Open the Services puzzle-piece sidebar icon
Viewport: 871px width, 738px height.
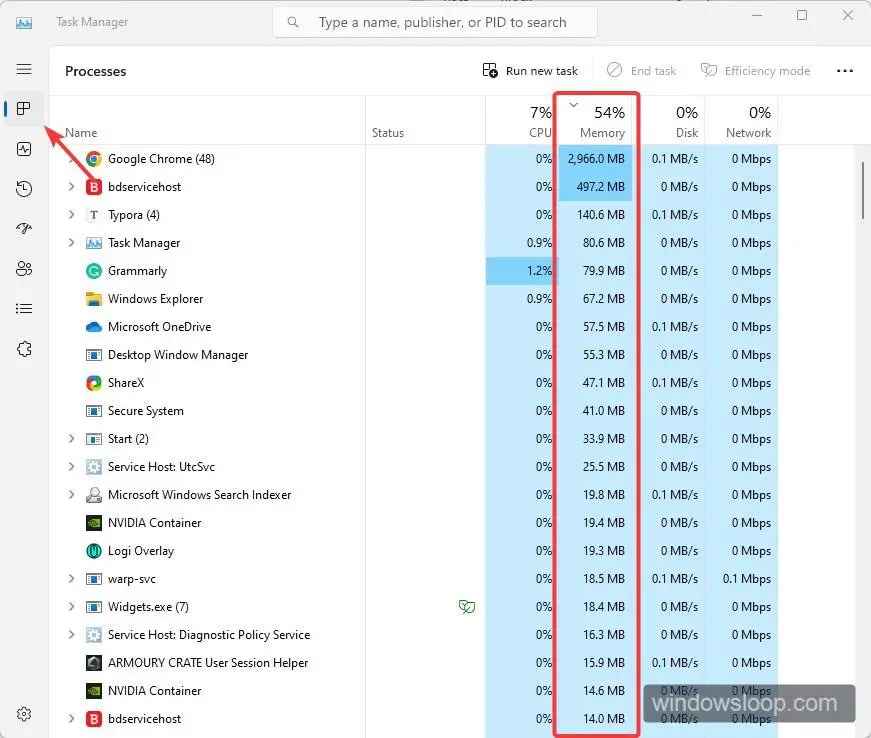24,349
